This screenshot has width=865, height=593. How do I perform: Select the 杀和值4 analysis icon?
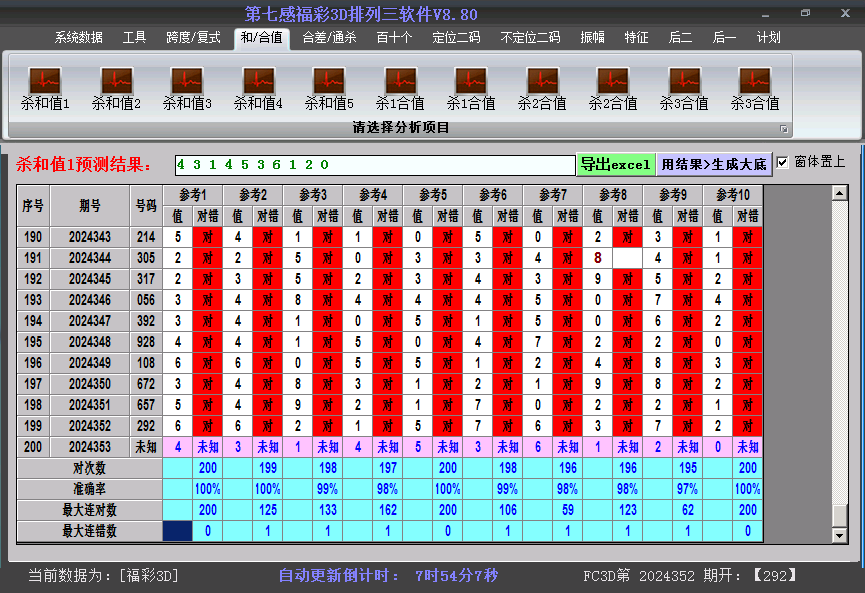pyautogui.click(x=258, y=89)
